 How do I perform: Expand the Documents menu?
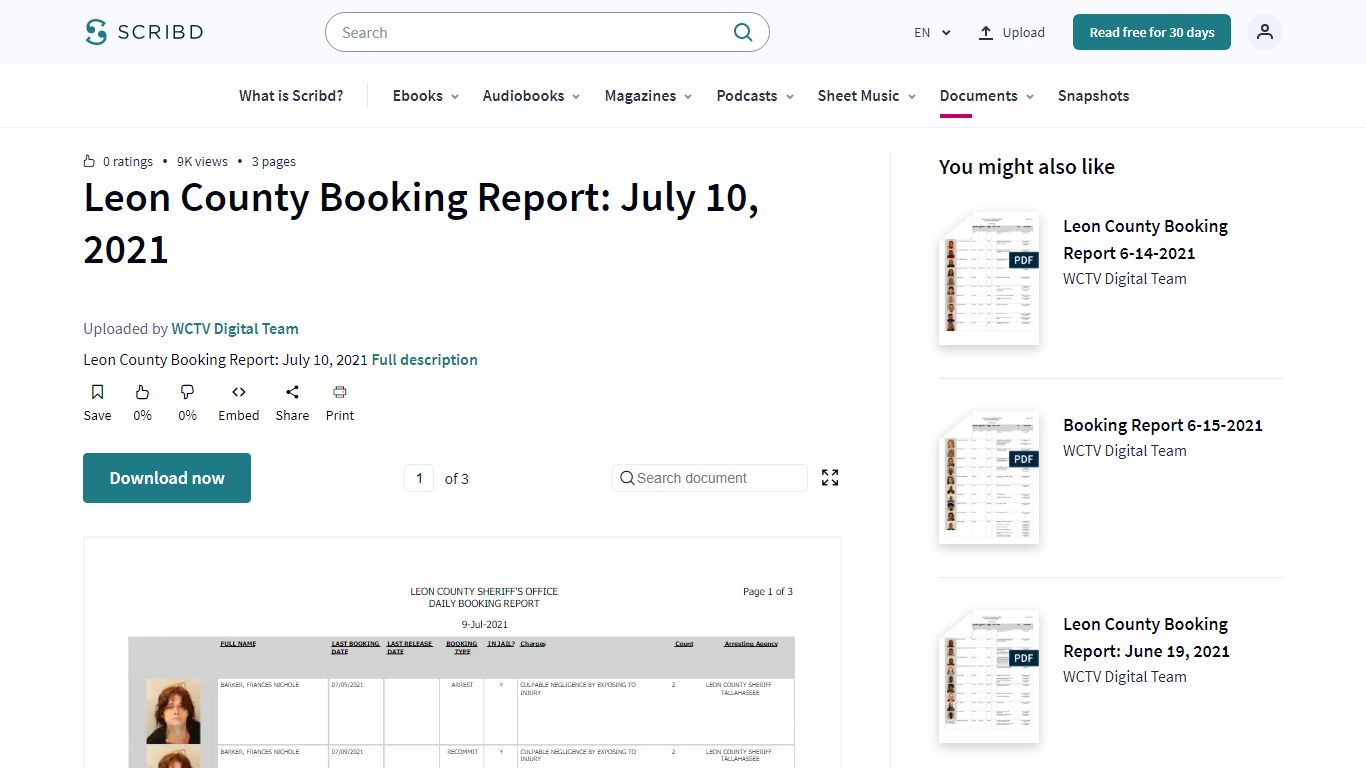(x=987, y=96)
